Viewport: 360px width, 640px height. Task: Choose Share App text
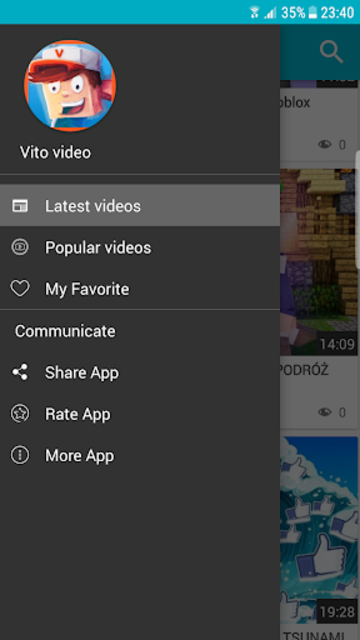coord(82,373)
